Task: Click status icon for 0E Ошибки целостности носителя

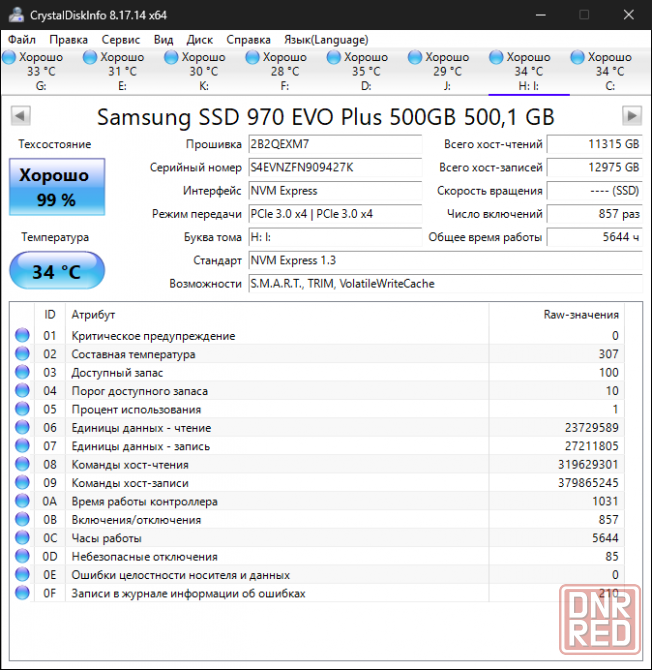Action: (22, 574)
